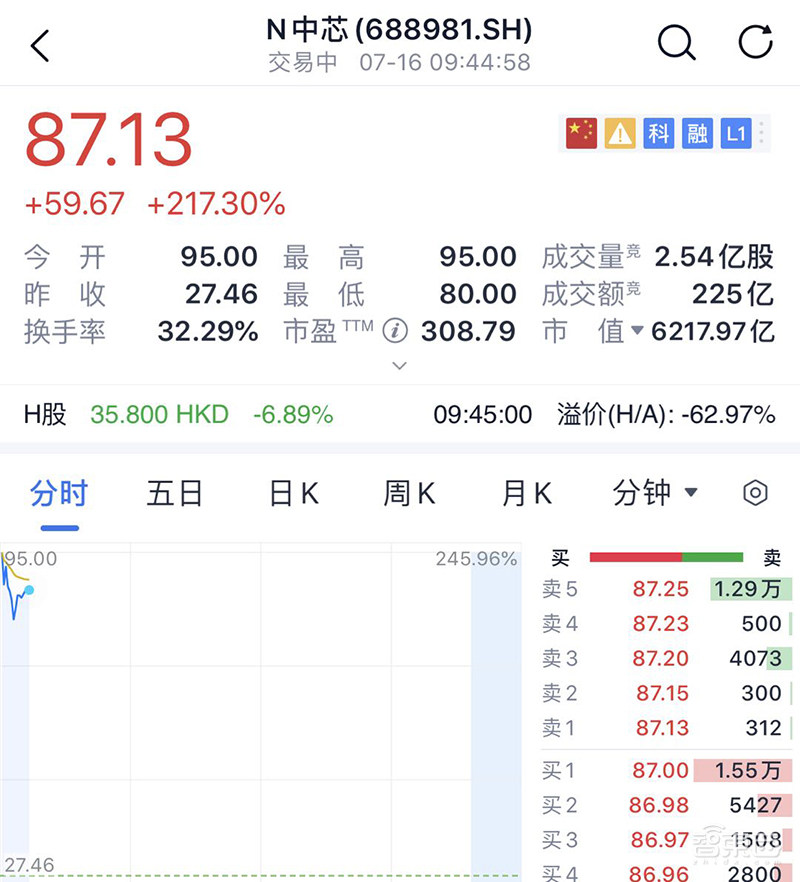Tap the search magnifier icon
This screenshot has width=800, height=882.
point(677,43)
